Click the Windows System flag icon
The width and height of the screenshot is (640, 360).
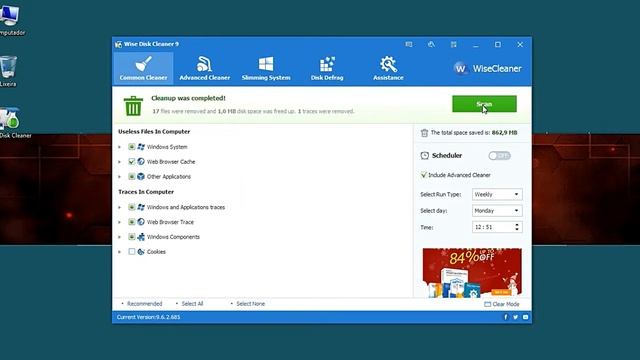[x=141, y=147]
